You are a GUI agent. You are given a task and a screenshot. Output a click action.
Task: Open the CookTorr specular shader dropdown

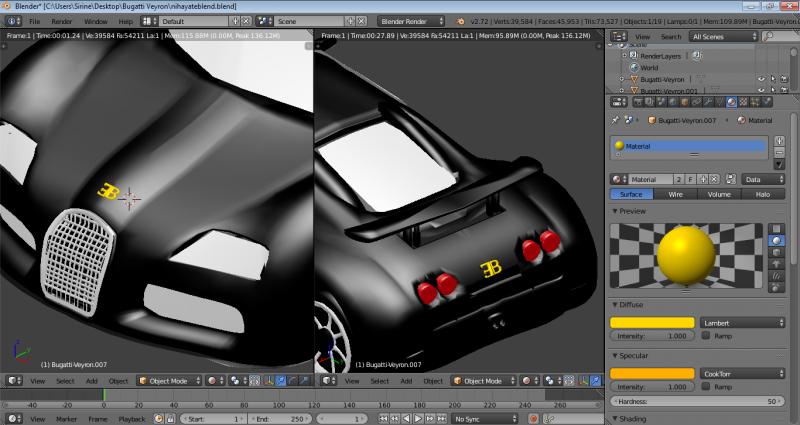point(742,373)
